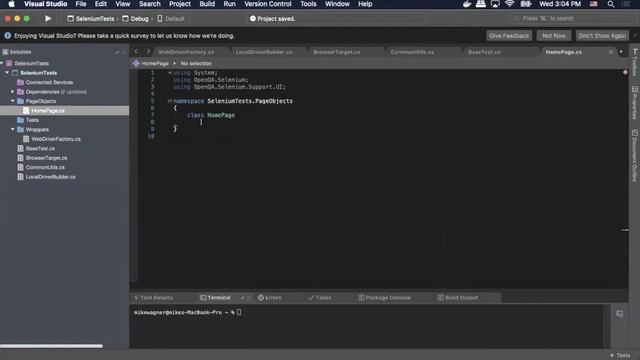Screen dimensions: 640x360
Task: Click the info icon in the survey banner
Action: pyautogui.click(x=7, y=36)
